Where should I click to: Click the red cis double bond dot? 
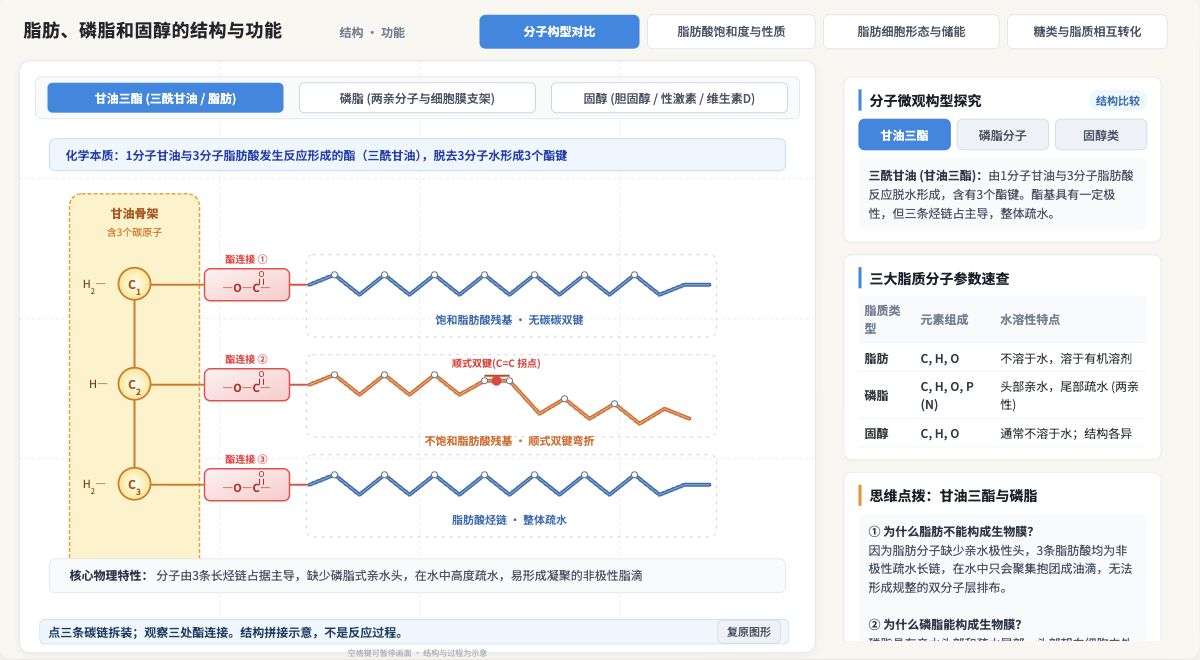coord(496,380)
